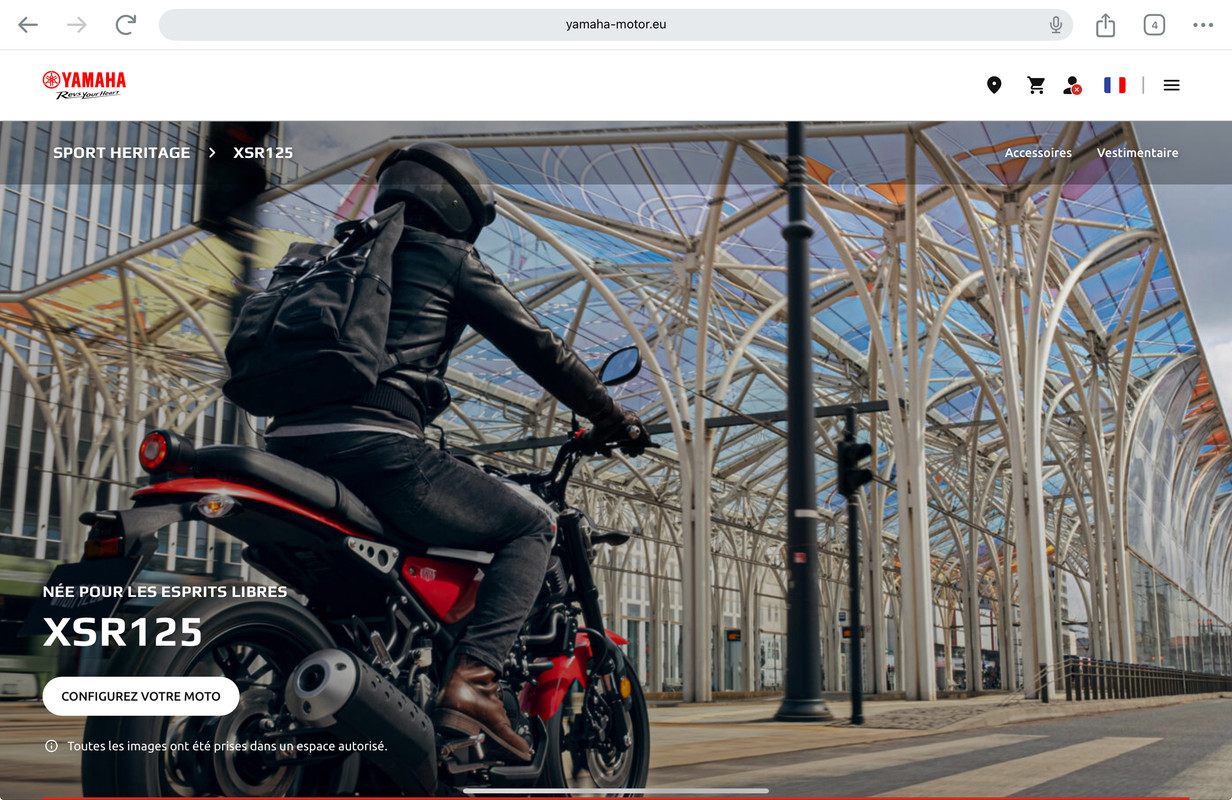Go back to the previous page
This screenshot has width=1232, height=800.
pos(28,25)
